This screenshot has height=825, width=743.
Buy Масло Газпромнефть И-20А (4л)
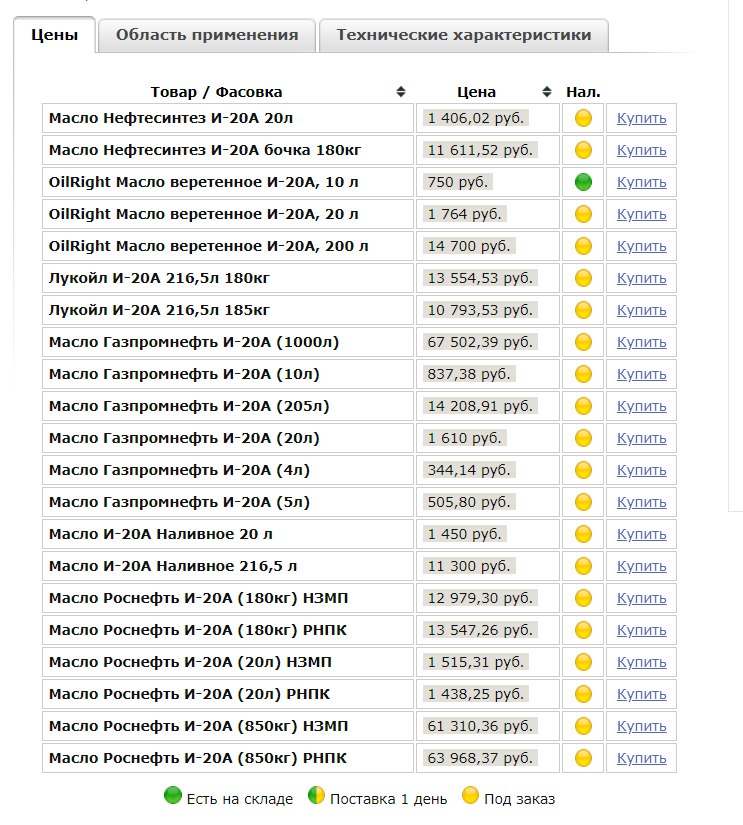pos(641,470)
